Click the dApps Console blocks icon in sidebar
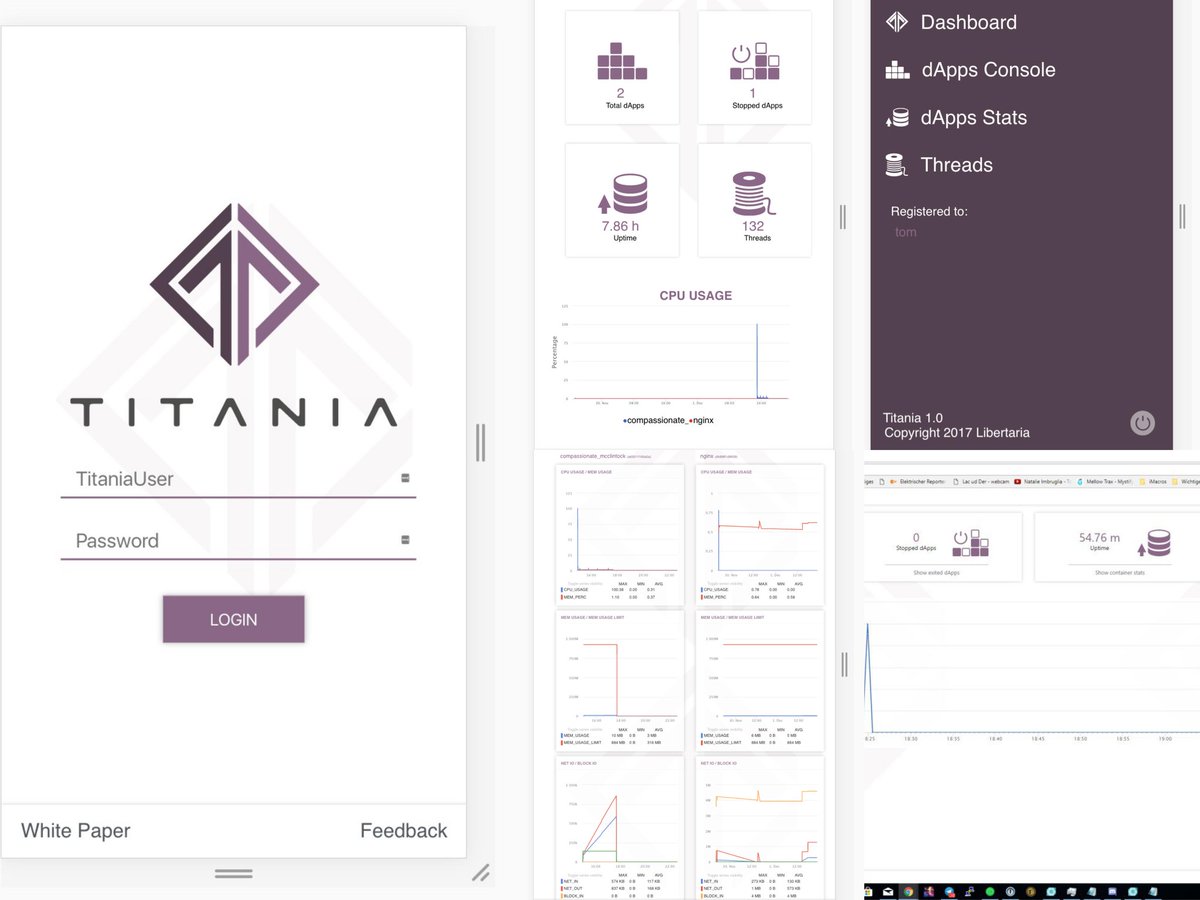1200x900 pixels. (897, 70)
